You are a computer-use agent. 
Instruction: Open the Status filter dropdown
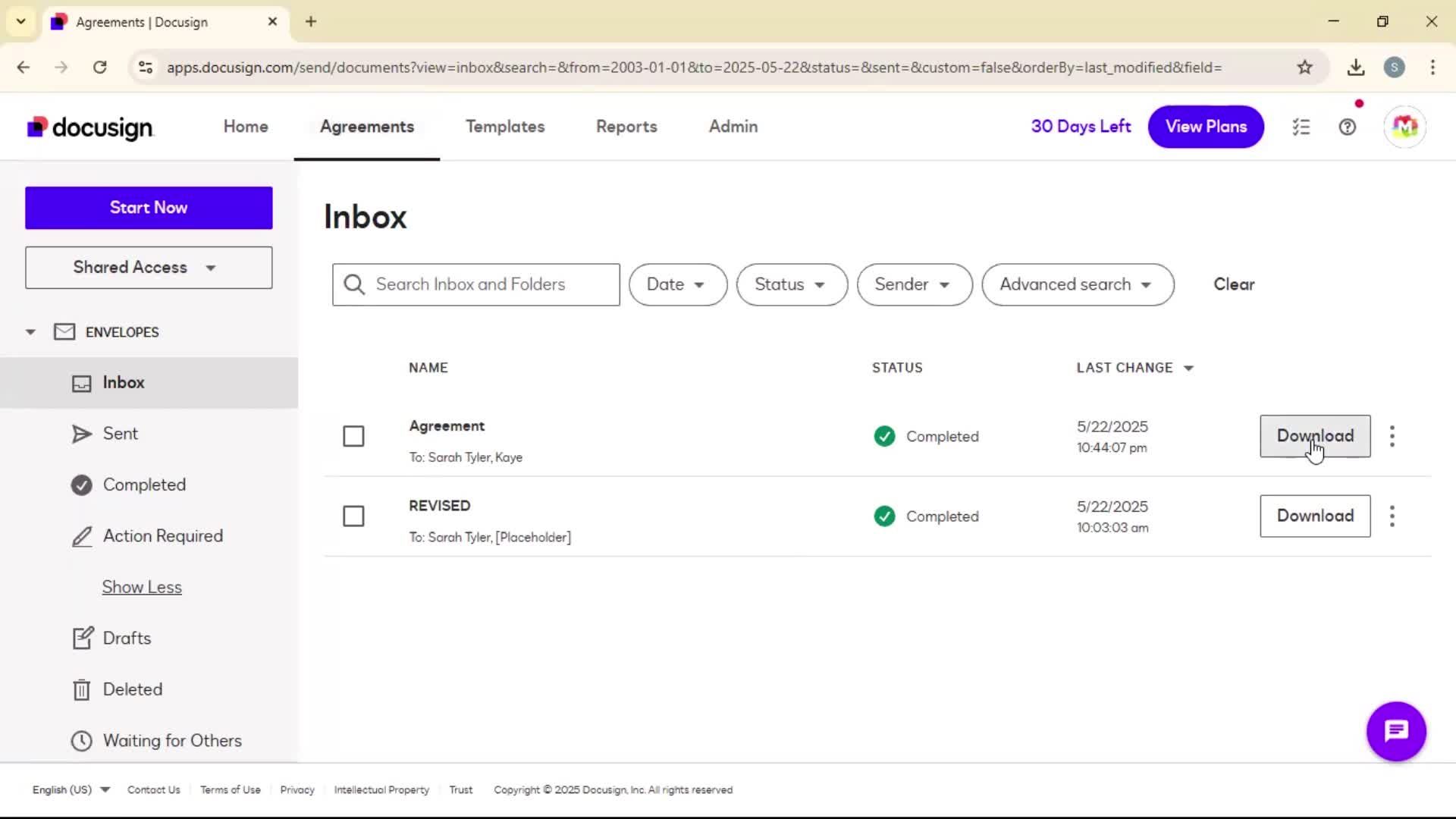click(x=792, y=284)
